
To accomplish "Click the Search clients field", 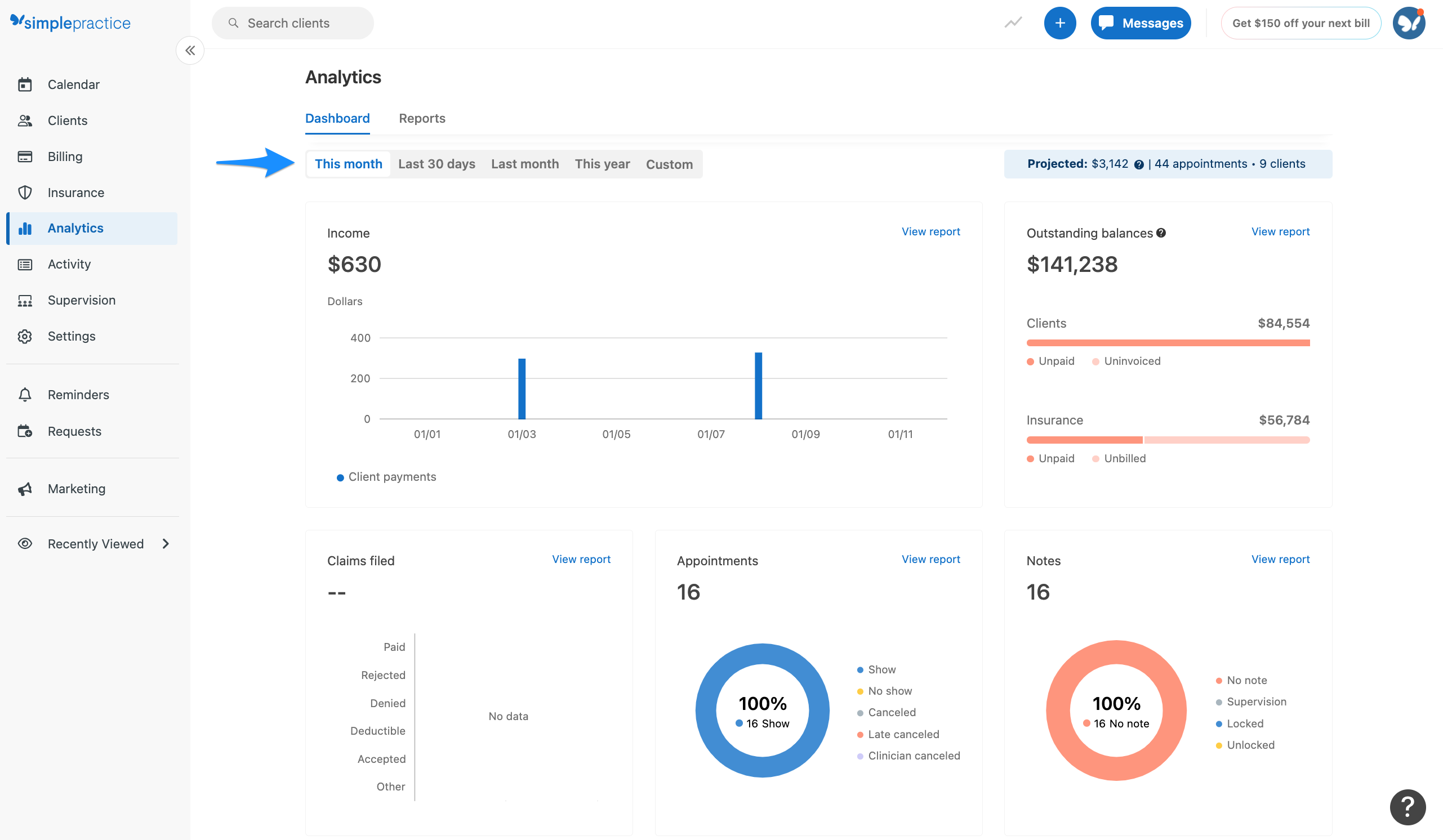I will coord(293,23).
